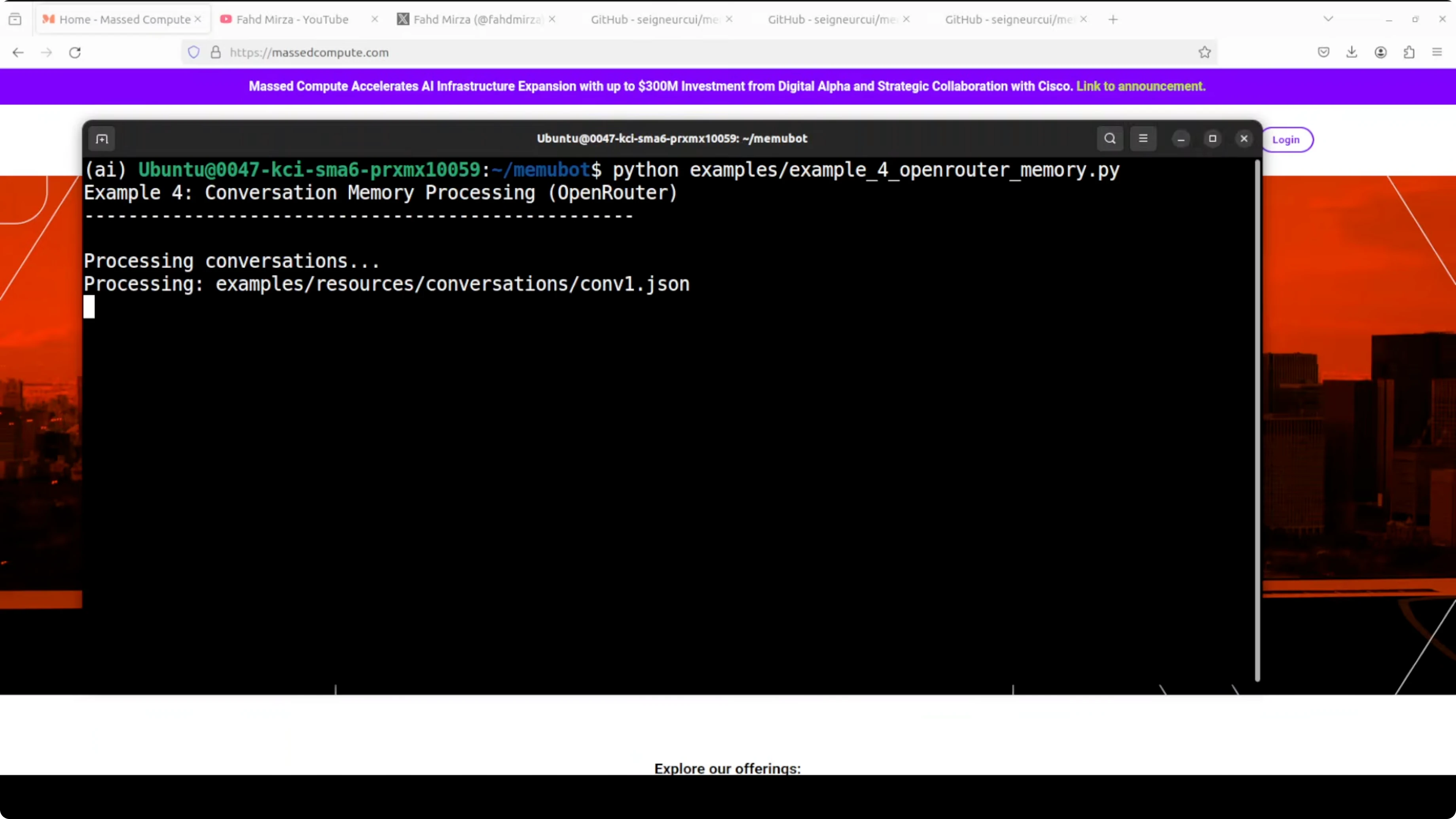
Task: Click the Login button
Action: (x=1287, y=140)
